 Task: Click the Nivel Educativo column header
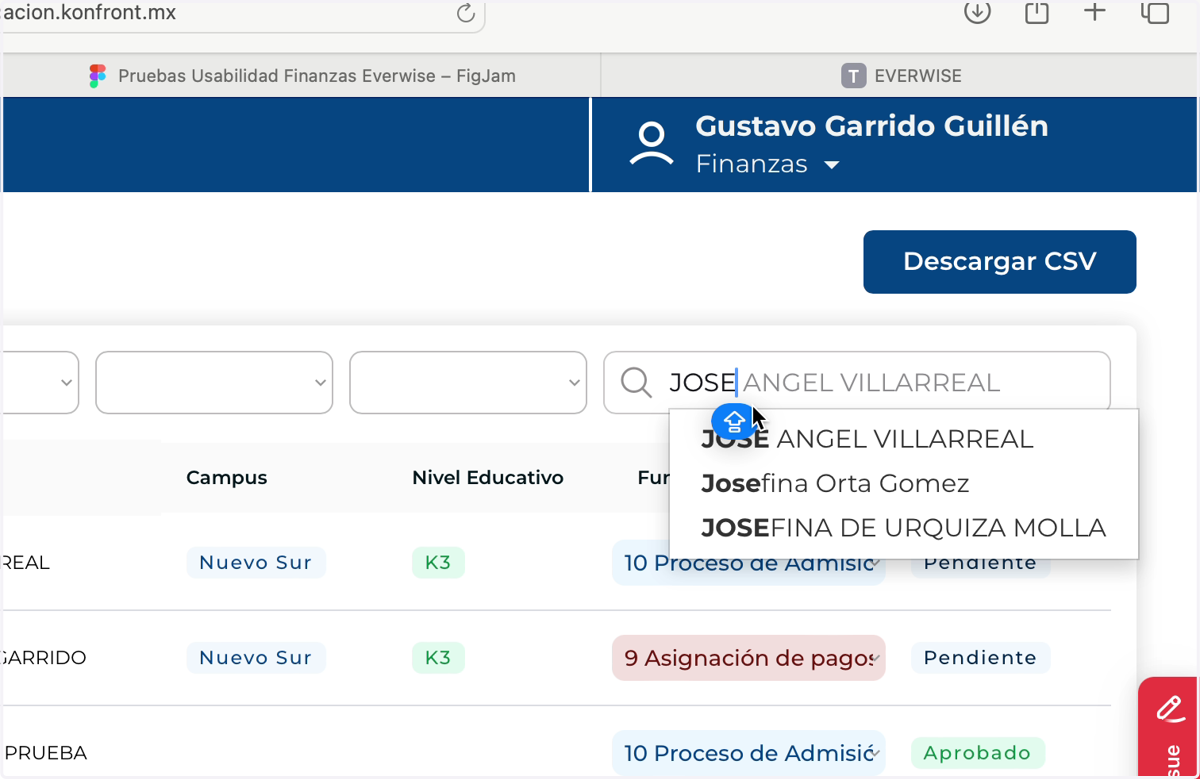(488, 478)
